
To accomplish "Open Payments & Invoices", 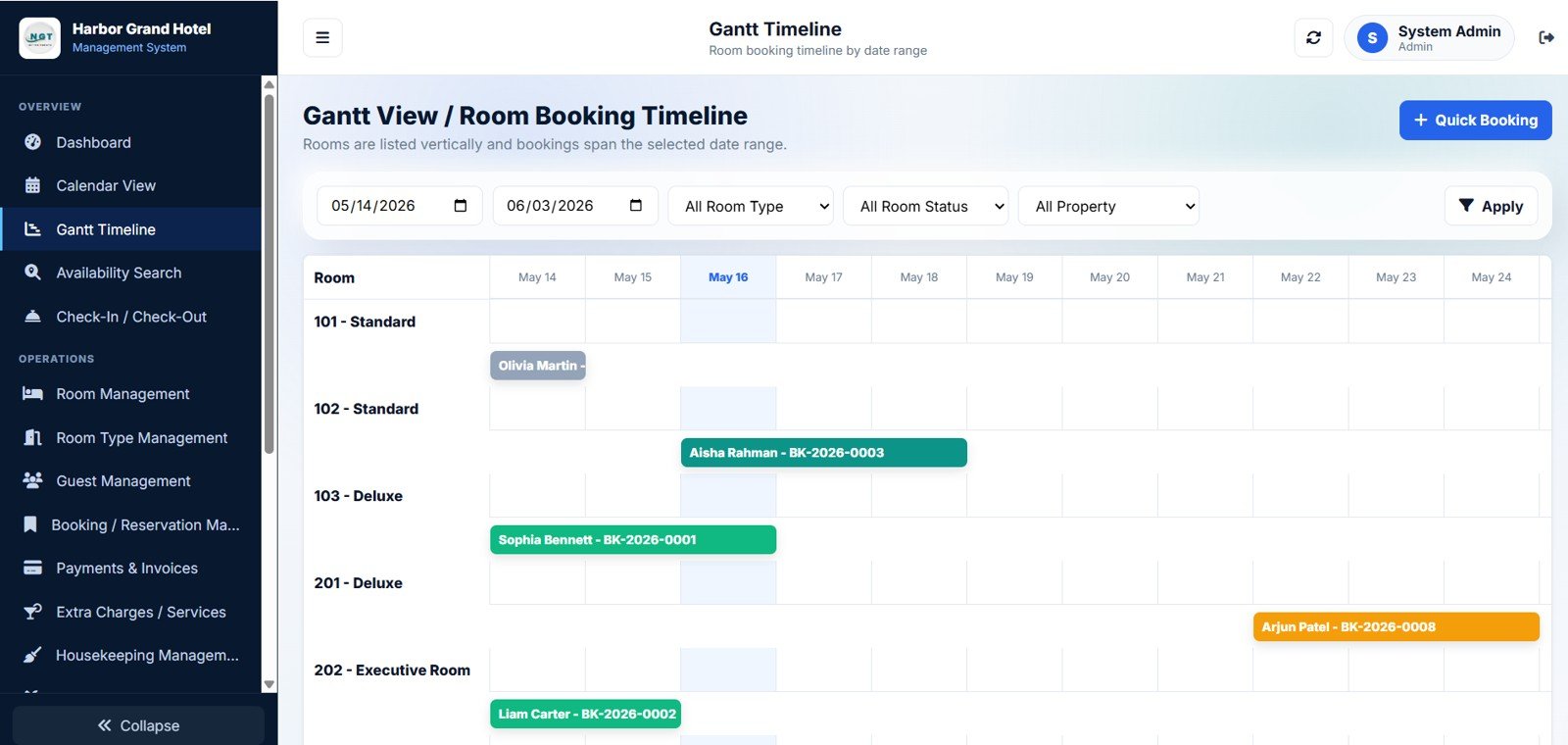I will [130, 568].
